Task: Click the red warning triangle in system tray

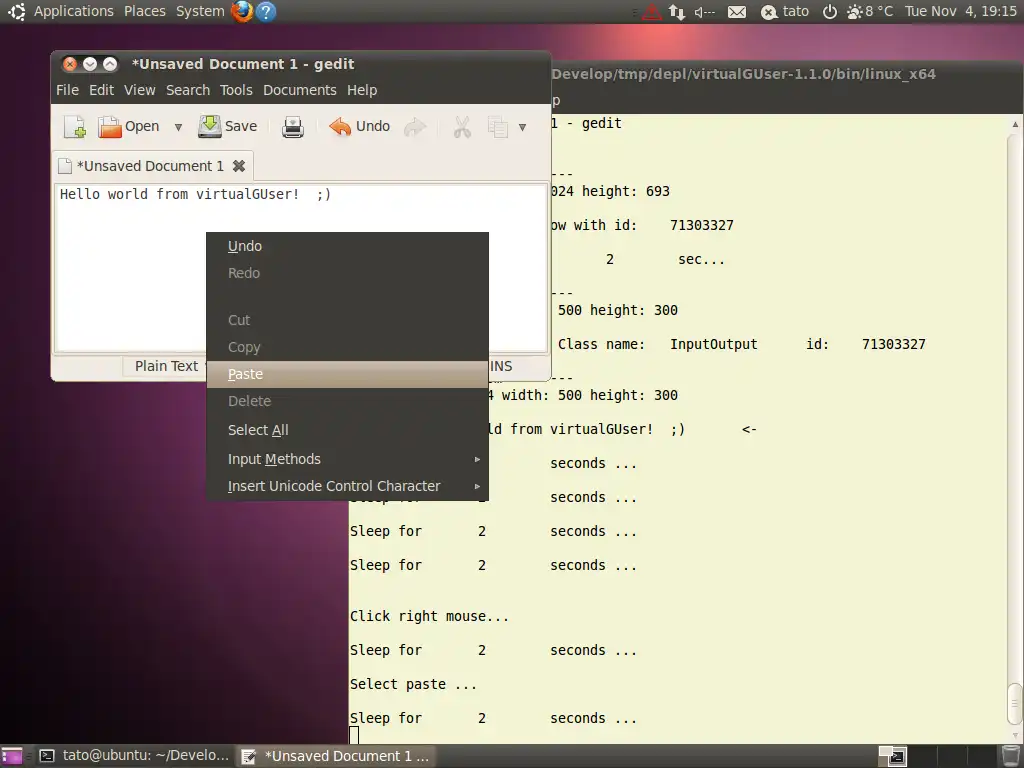Action: coord(651,12)
